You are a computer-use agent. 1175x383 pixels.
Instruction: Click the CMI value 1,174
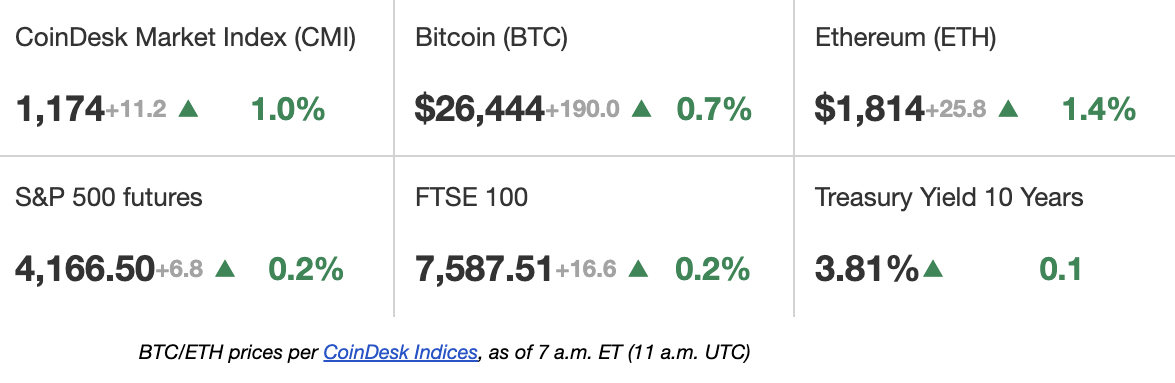pos(59,110)
